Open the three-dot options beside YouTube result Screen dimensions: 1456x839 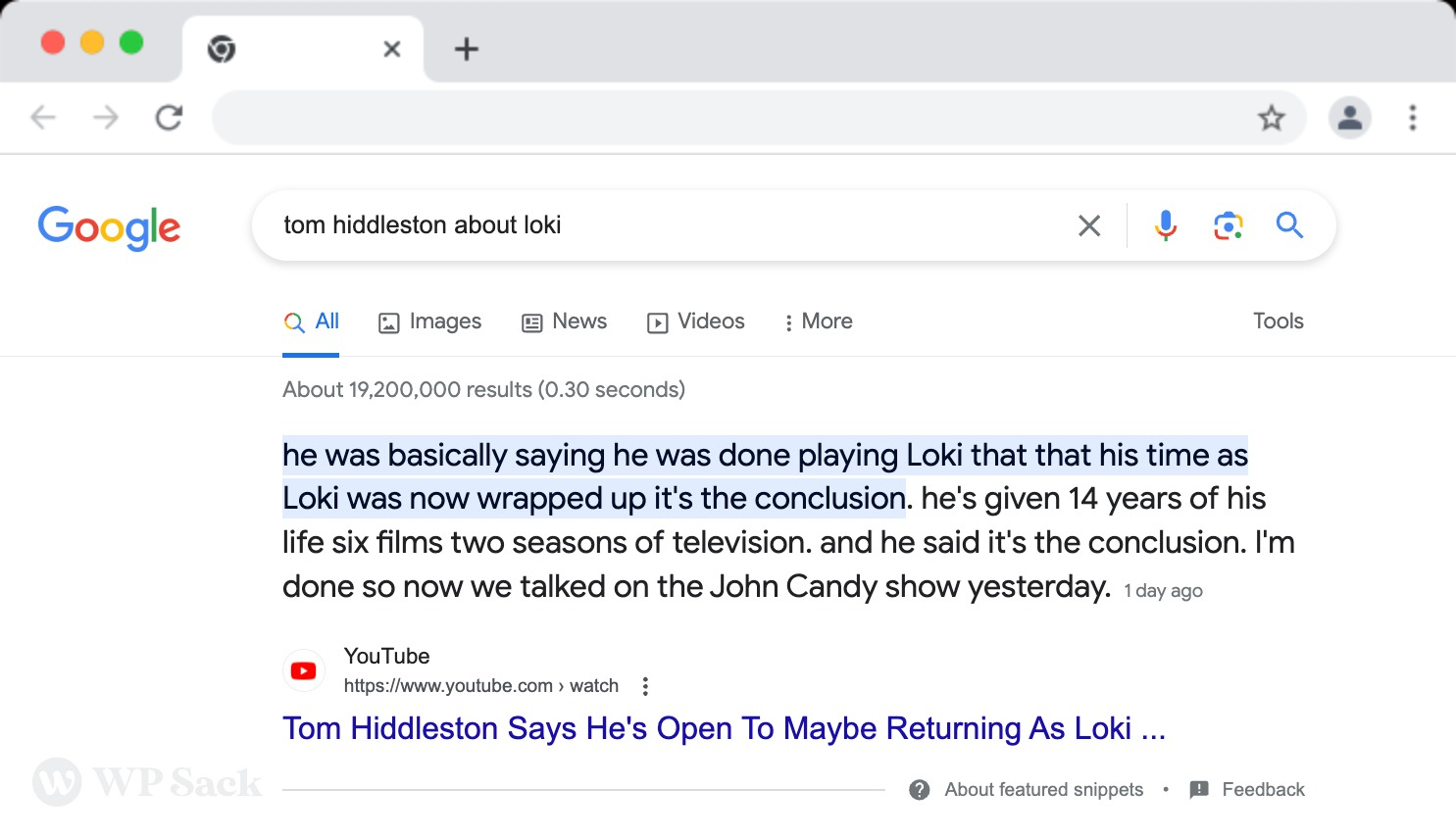coord(645,686)
